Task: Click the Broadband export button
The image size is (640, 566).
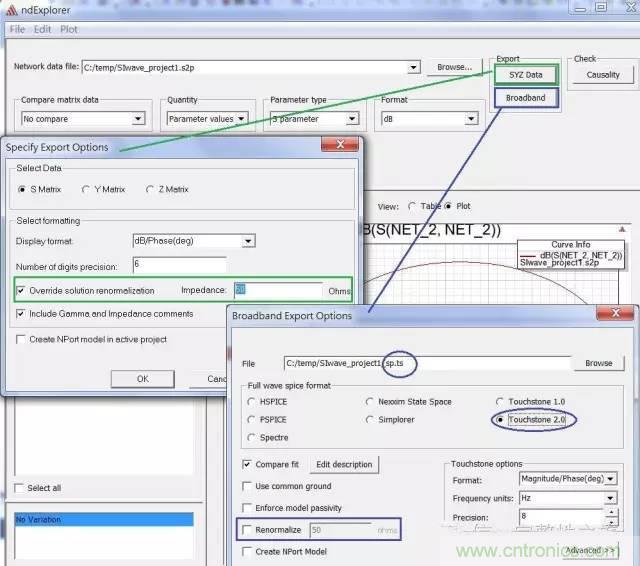Action: (526, 98)
